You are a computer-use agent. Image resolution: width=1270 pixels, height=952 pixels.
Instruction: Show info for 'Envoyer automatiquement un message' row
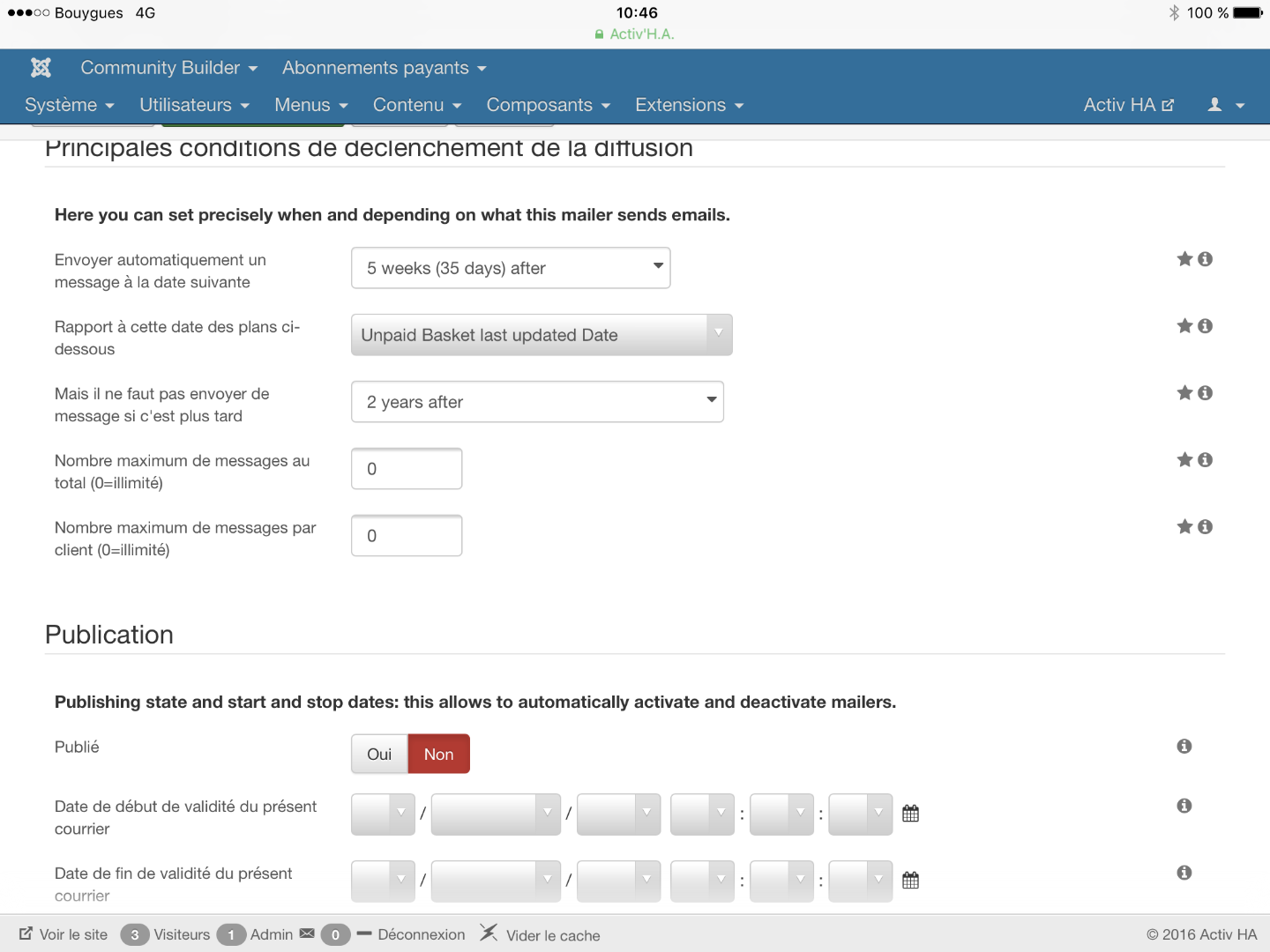[1206, 259]
